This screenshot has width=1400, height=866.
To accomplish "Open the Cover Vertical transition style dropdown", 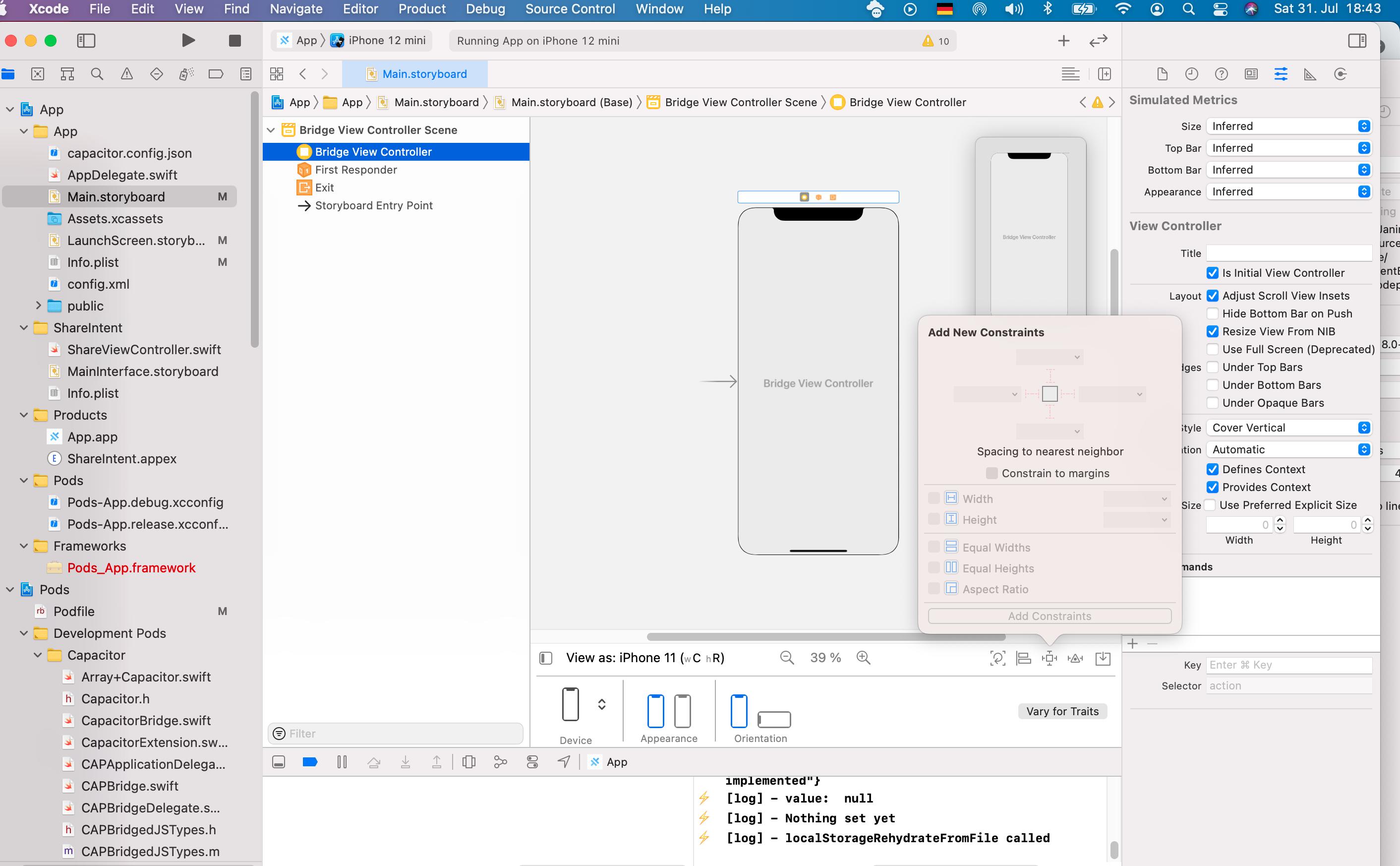I will pyautogui.click(x=1288, y=427).
